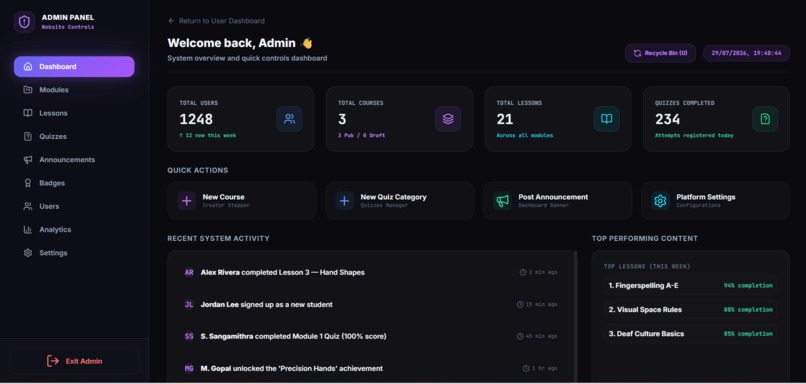Click the 3 Pub / 0 Draft text
The height and width of the screenshot is (384, 806).
pos(361,136)
